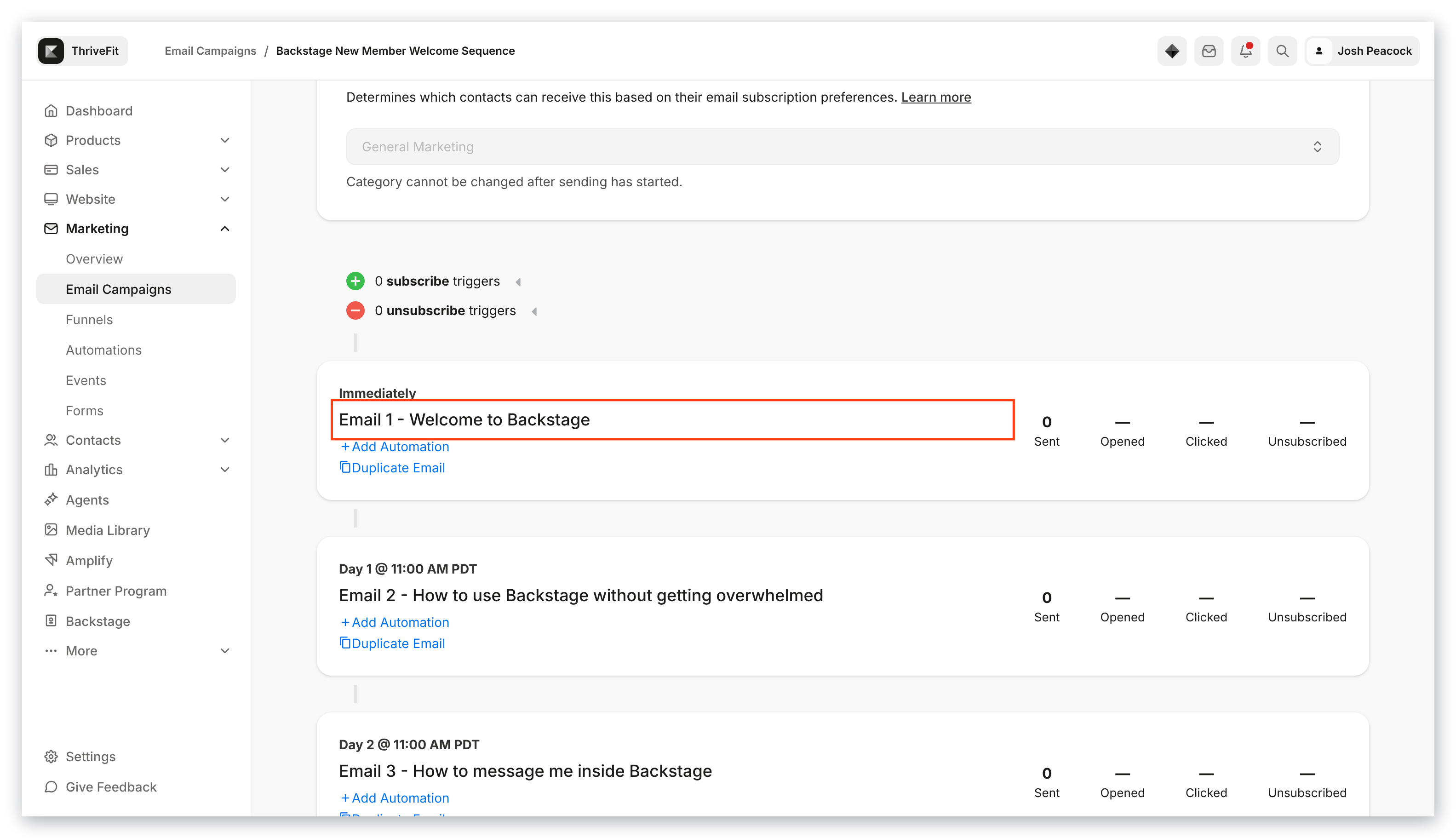Open the General Marketing category dropdown
The width and height of the screenshot is (1456, 838).
(842, 147)
